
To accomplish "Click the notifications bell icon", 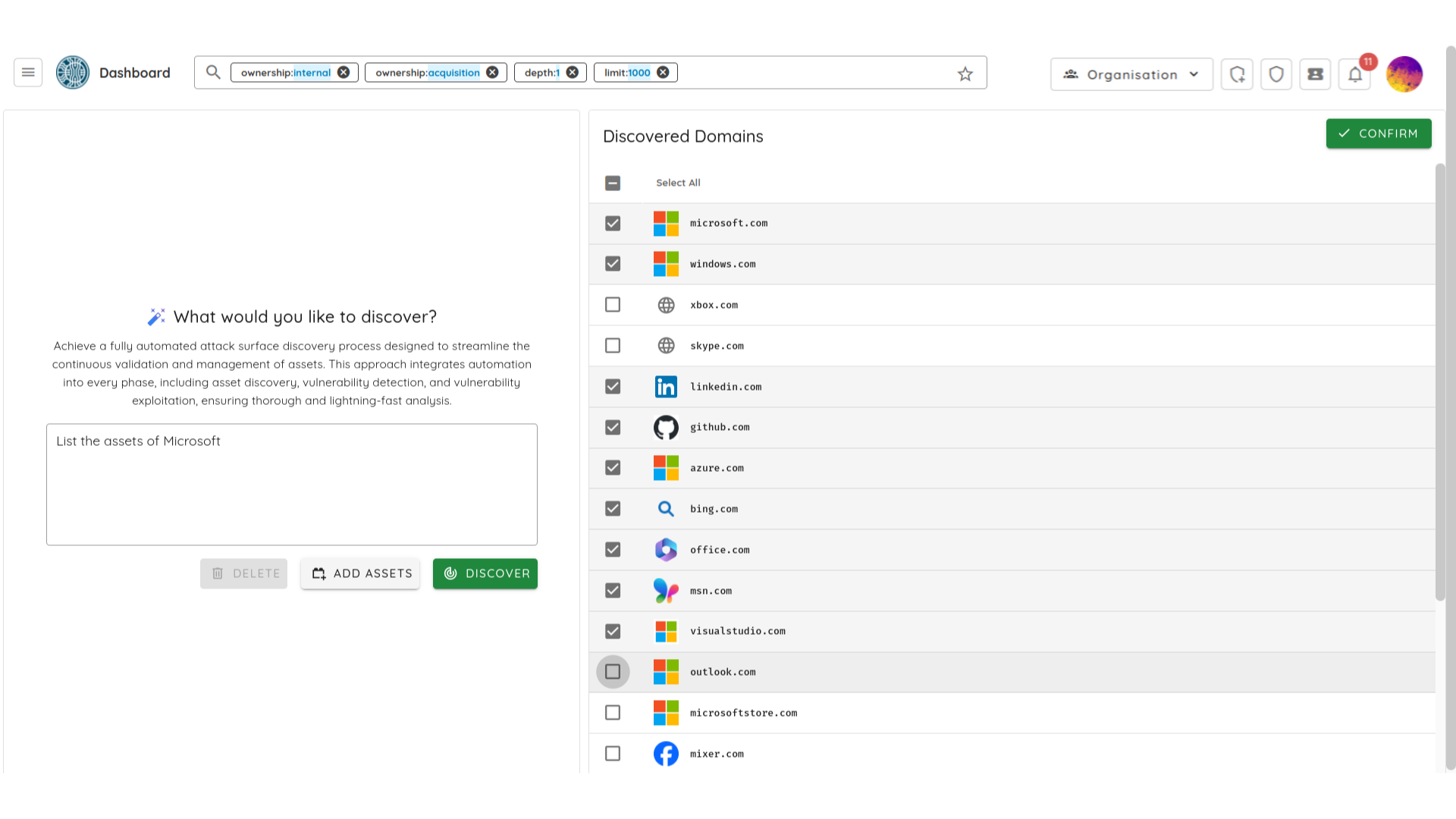I will pyautogui.click(x=1355, y=74).
